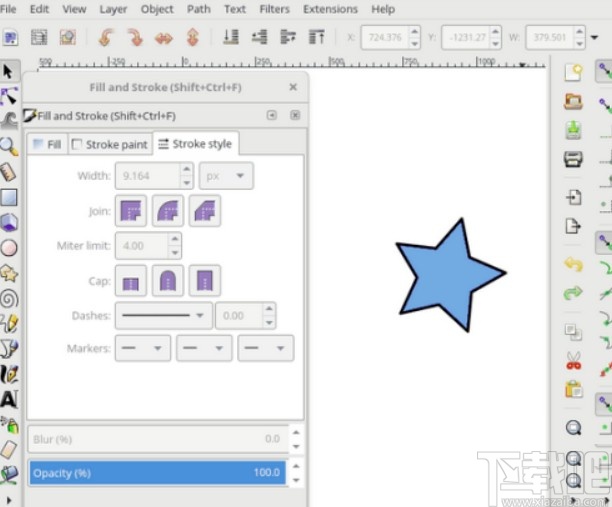
Task: Switch to the Fill tab
Action: point(46,144)
